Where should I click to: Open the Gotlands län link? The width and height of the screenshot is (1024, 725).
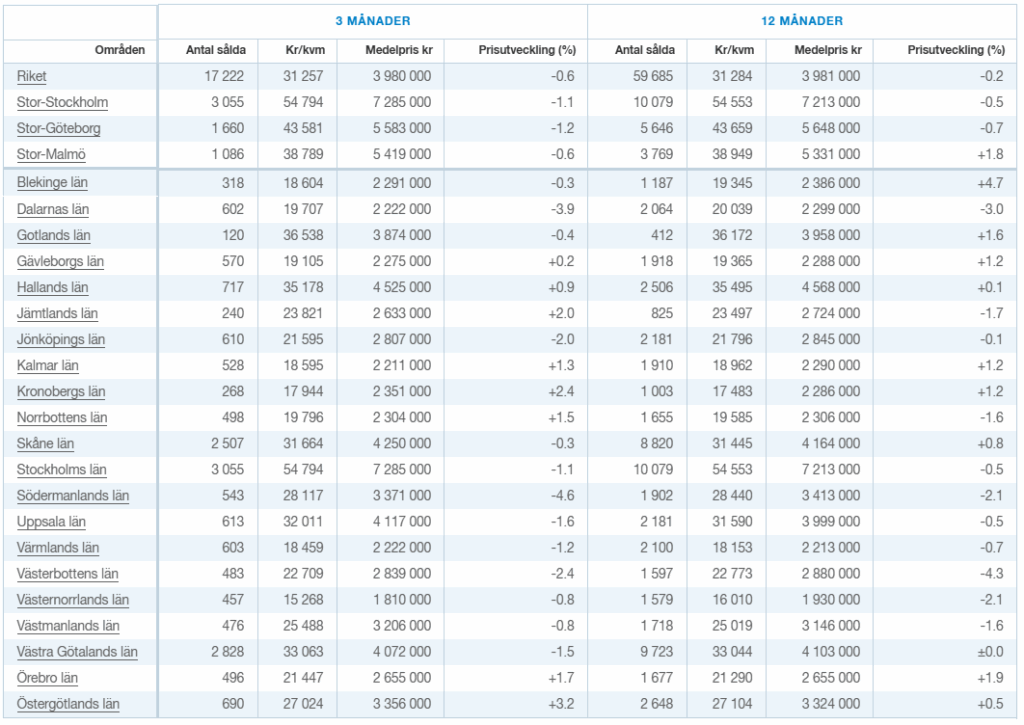click(x=54, y=235)
